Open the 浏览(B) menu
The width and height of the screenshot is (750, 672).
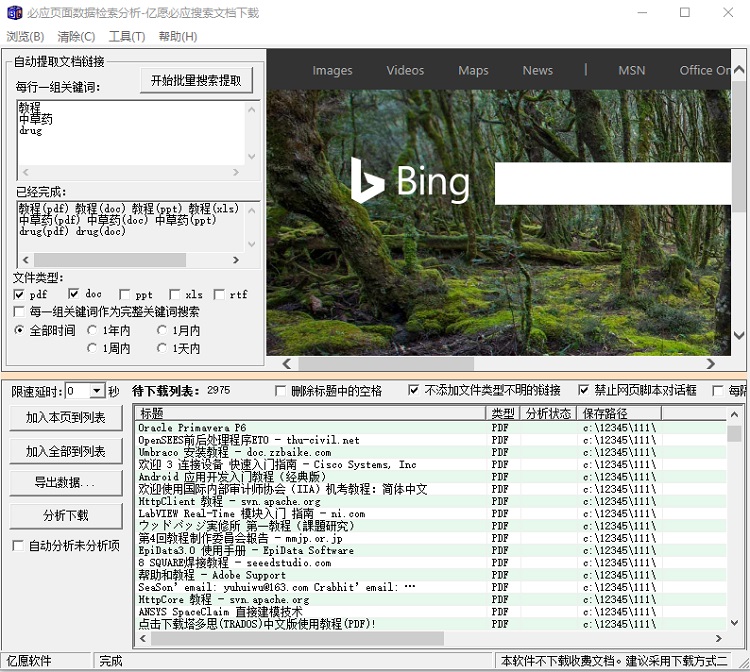click(25, 36)
